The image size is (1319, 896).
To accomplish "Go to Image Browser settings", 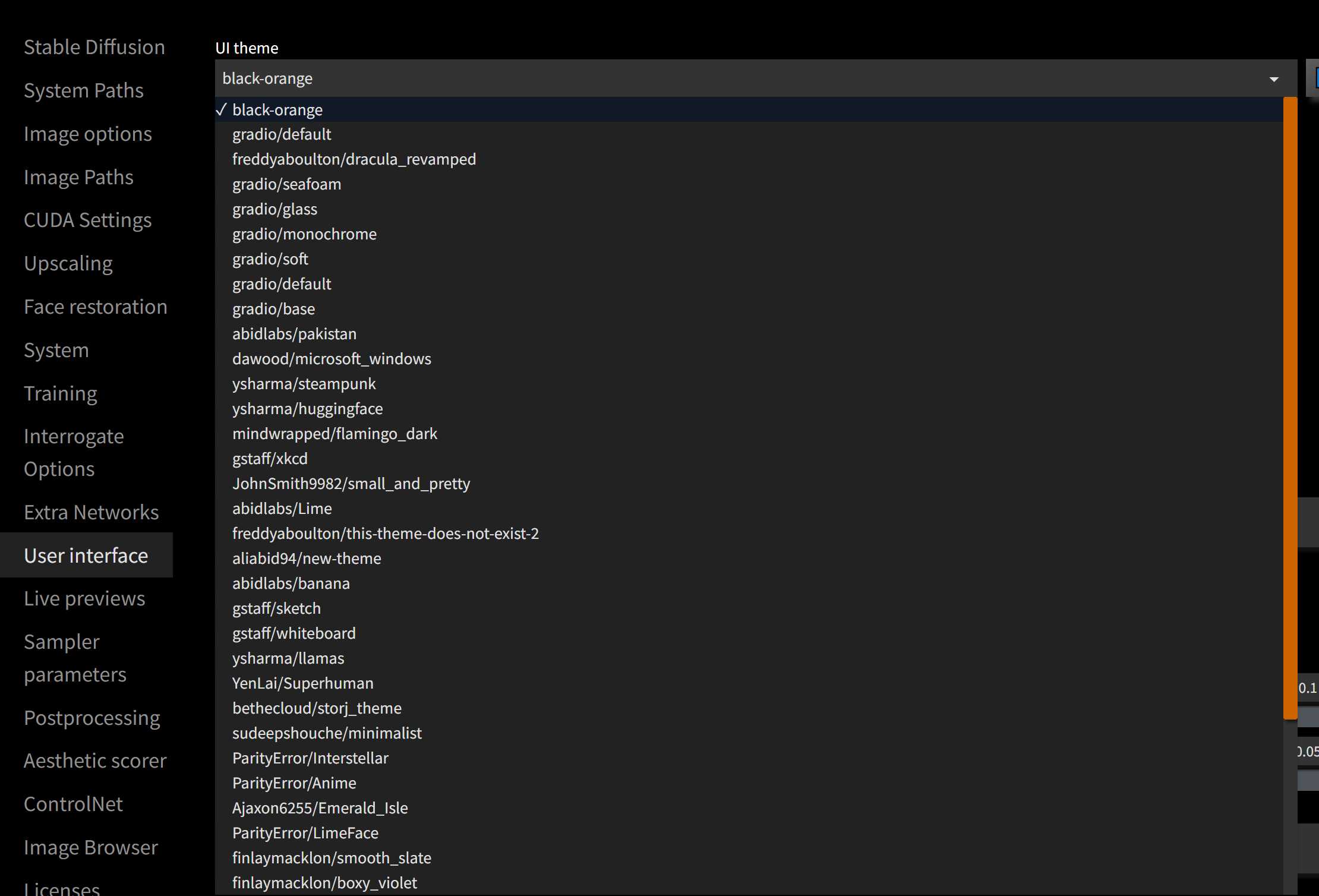I will tap(91, 848).
